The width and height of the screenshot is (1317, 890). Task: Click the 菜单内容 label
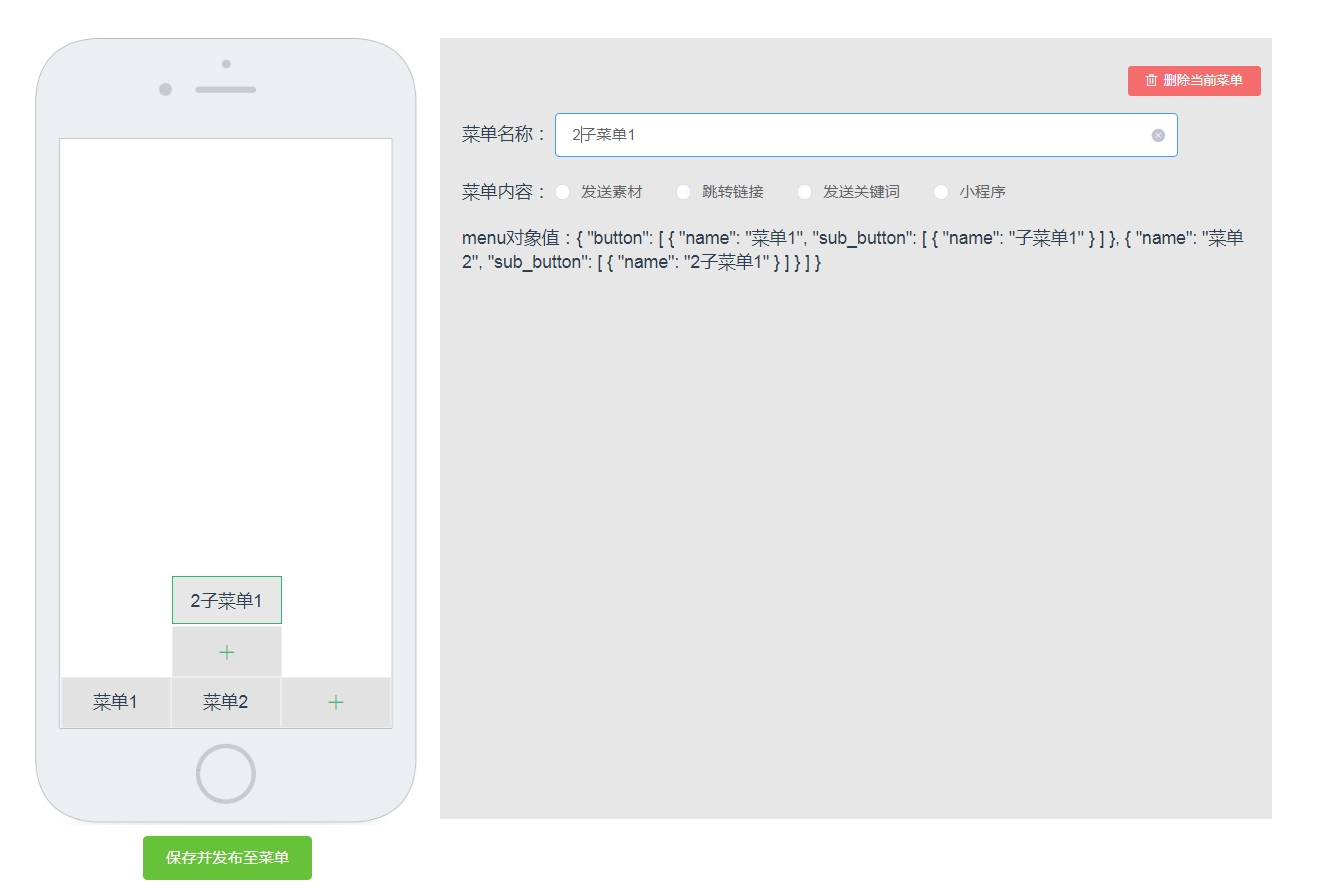pos(504,192)
